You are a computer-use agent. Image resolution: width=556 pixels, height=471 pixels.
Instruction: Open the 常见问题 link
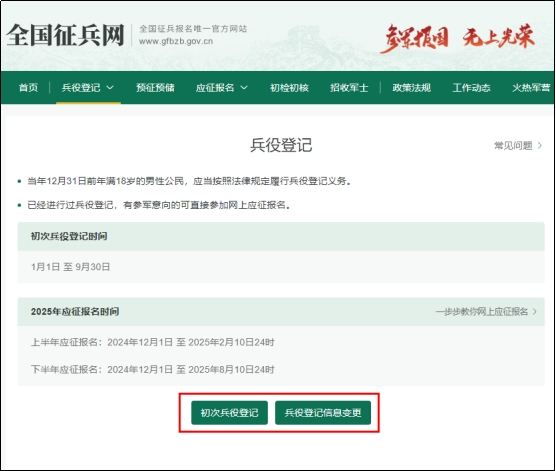click(x=513, y=145)
